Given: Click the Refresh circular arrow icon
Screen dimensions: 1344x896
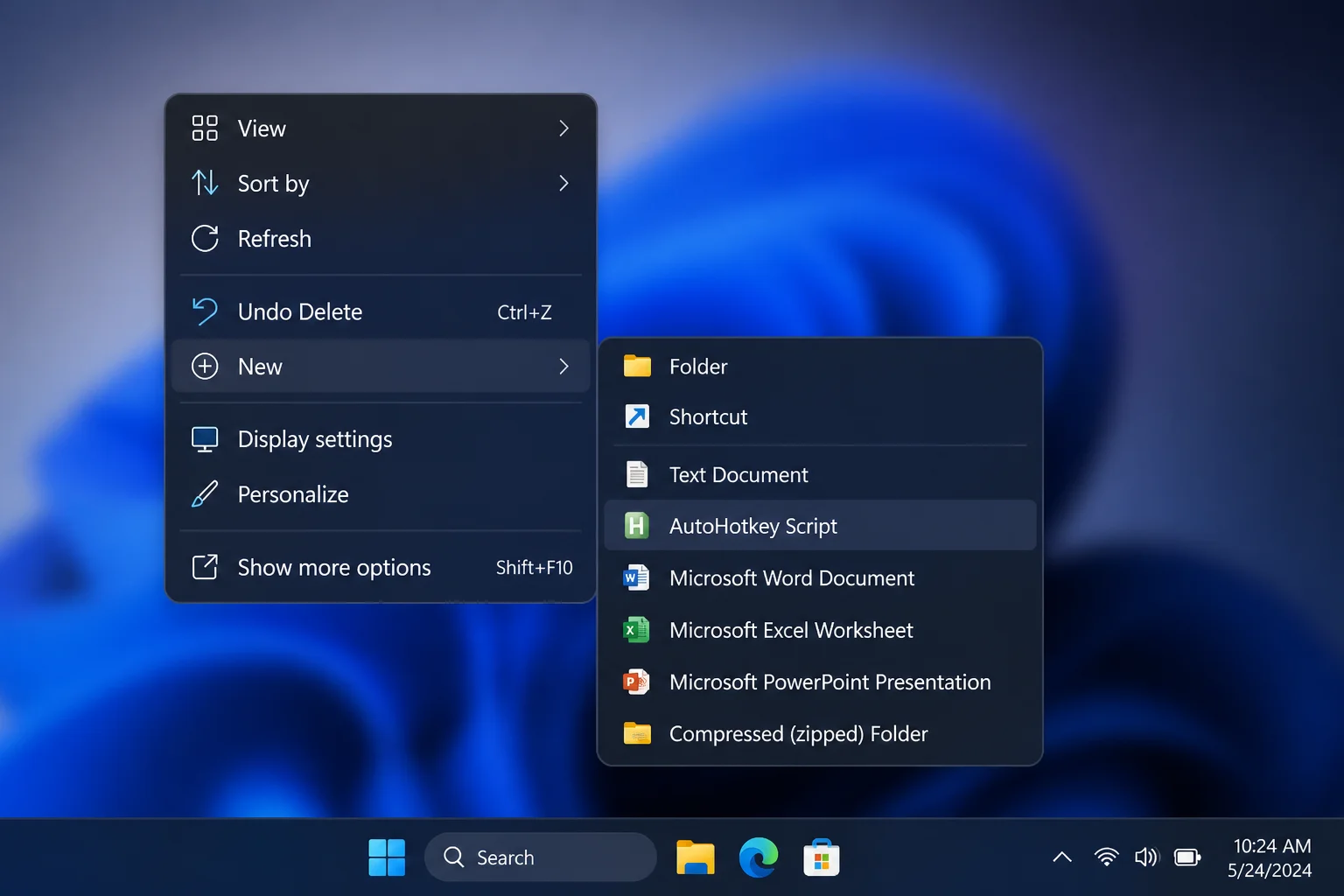Looking at the screenshot, I should click(x=205, y=238).
